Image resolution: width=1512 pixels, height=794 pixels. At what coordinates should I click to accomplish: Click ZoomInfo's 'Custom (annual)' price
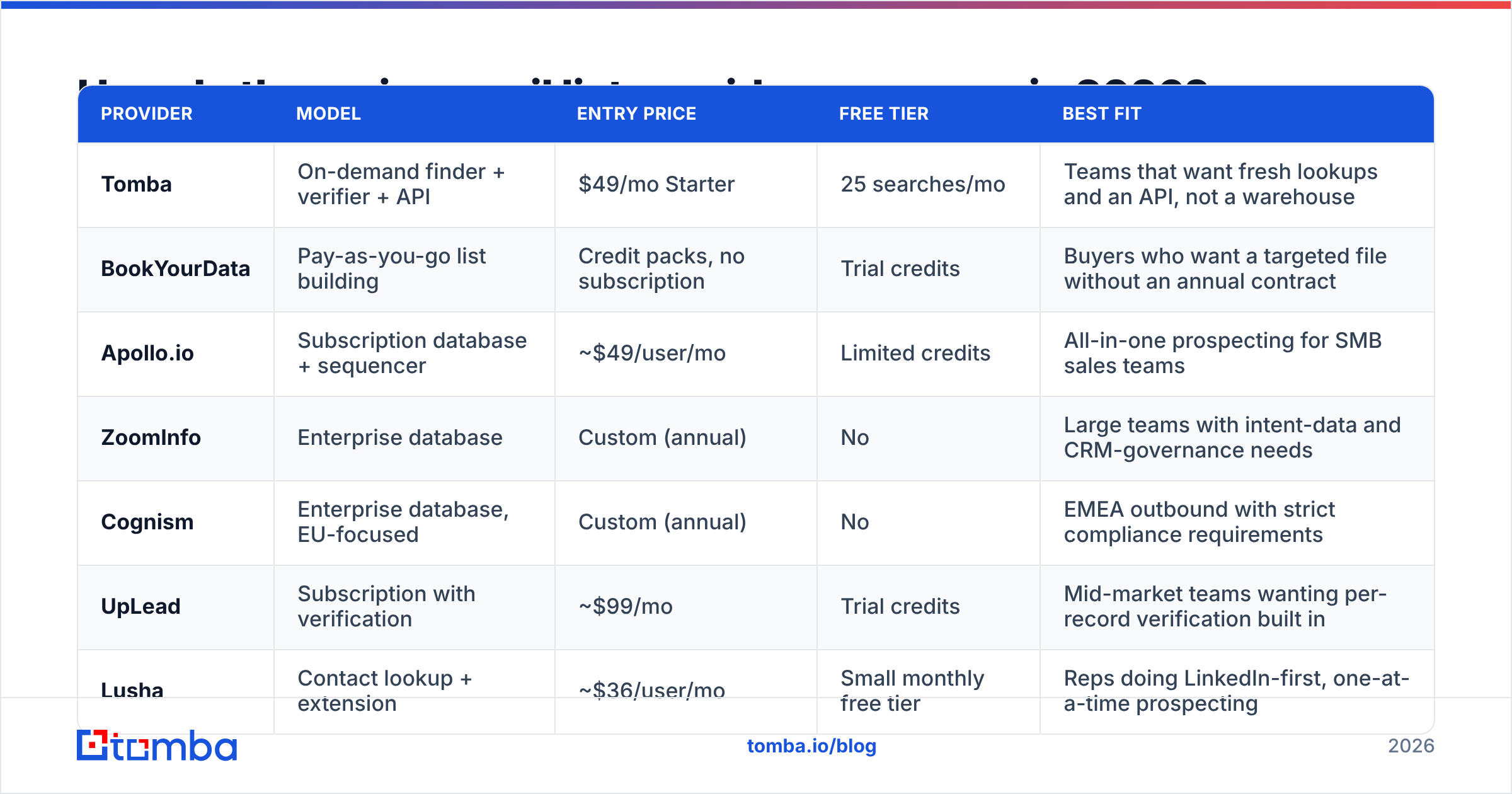pyautogui.click(x=686, y=438)
